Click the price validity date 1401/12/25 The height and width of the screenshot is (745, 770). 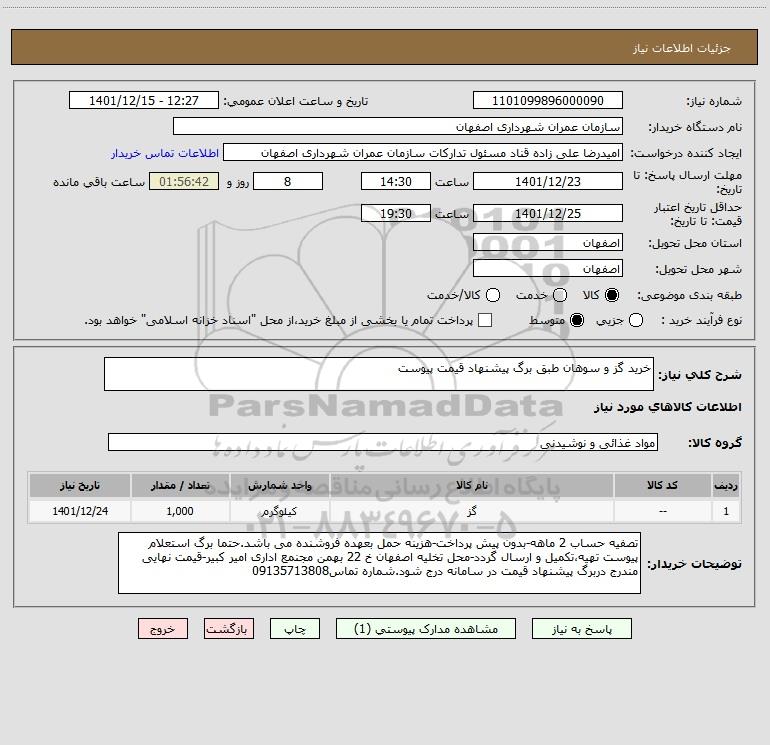tap(548, 213)
